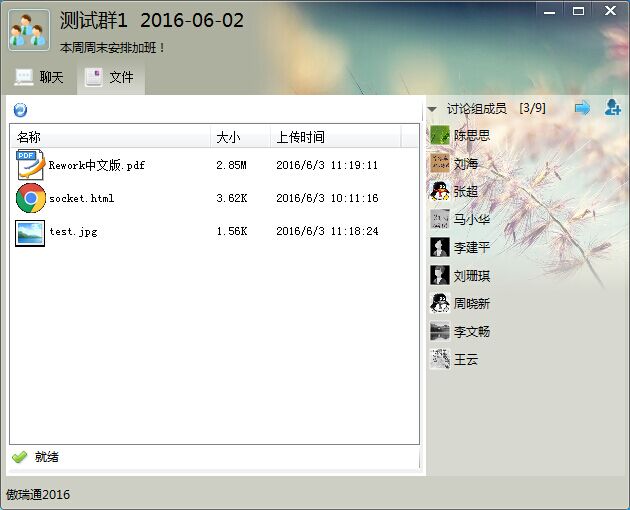Screen dimensions: 630x510
Task: Switch to the 文件 tab
Action: (110, 77)
